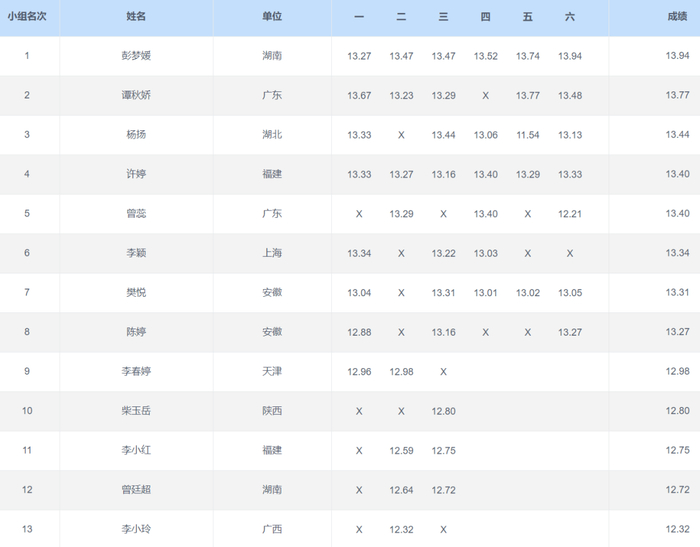The image size is (700, 547).
Task: Click the 12.21 attempt value
Action: 570,214
